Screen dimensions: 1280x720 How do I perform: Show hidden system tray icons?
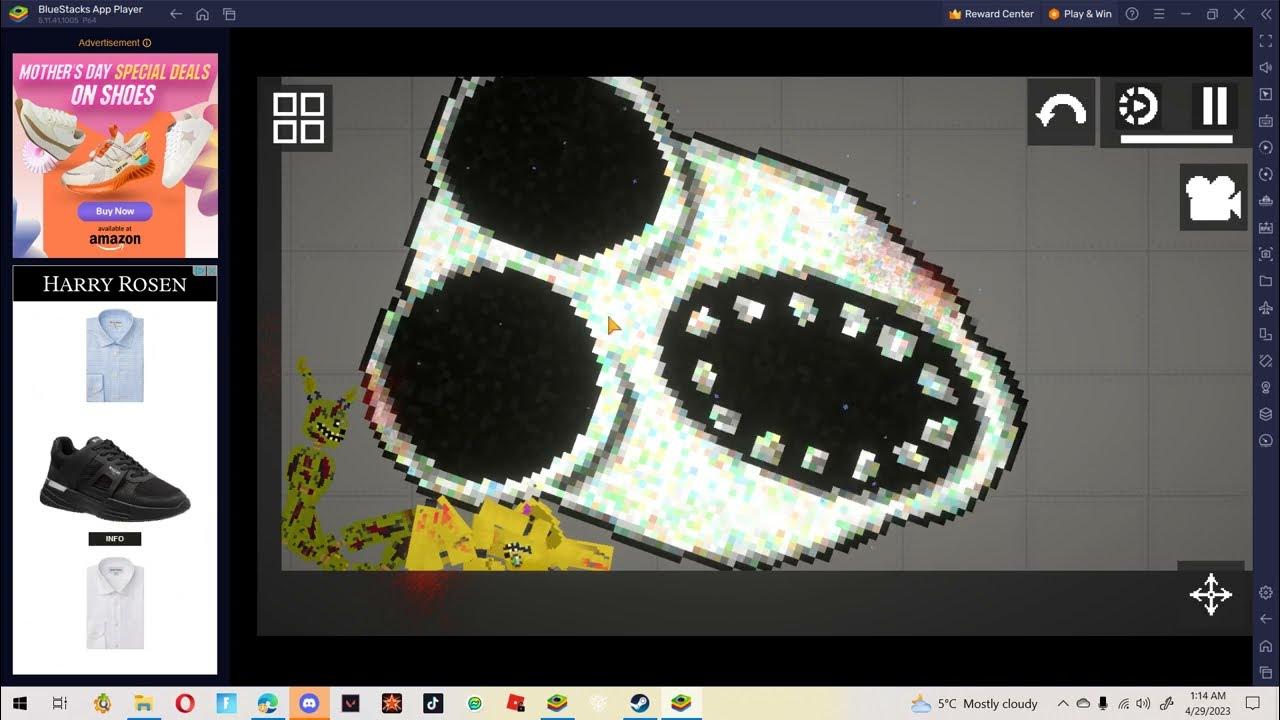point(1063,703)
